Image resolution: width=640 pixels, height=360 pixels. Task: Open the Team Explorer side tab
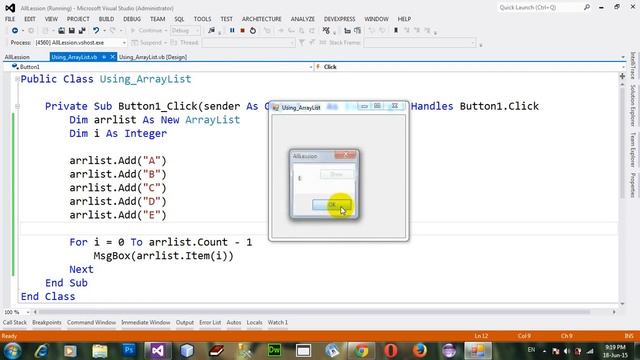633,150
